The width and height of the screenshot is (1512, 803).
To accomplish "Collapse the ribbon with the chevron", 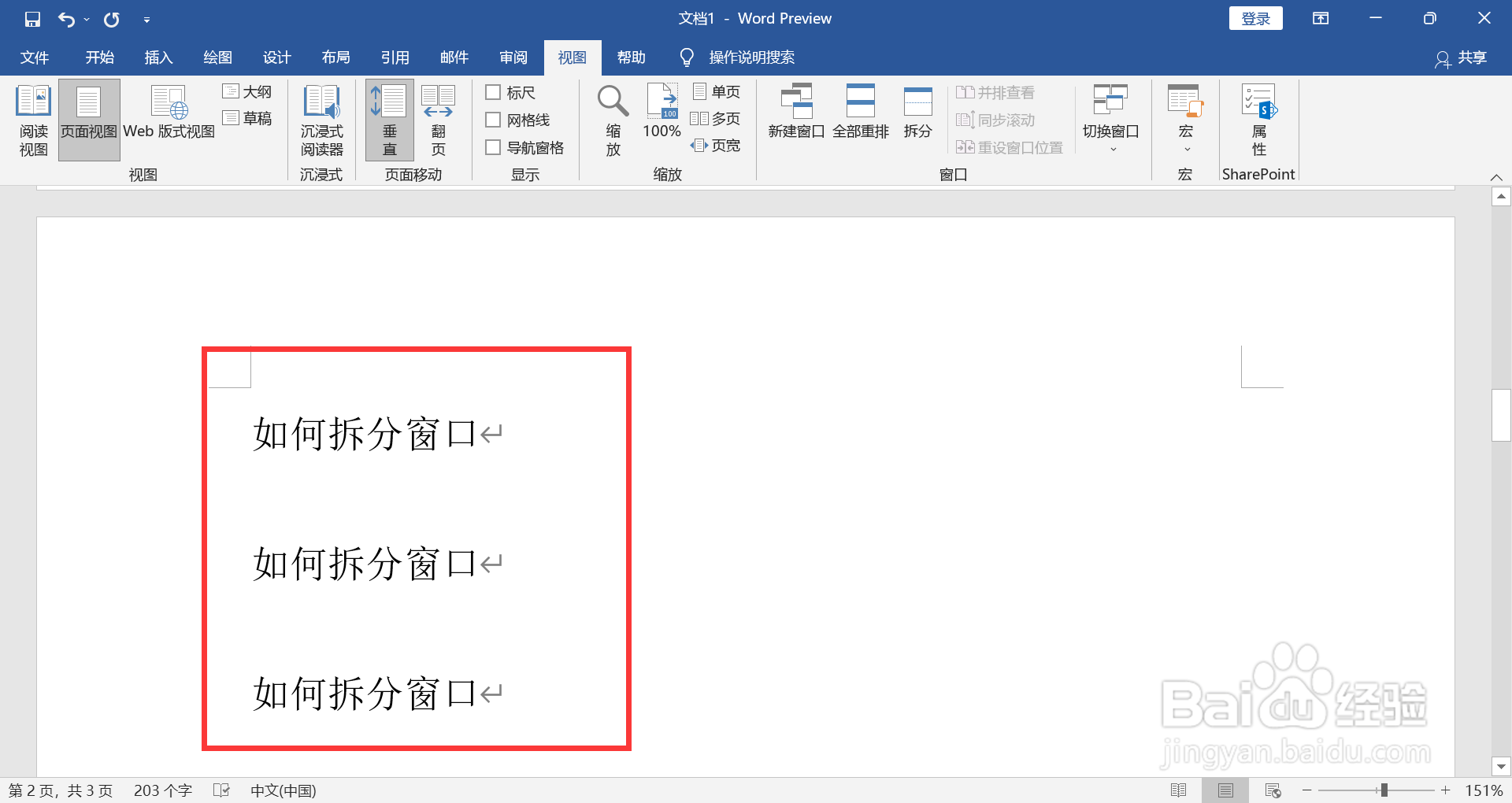I will (1495, 177).
